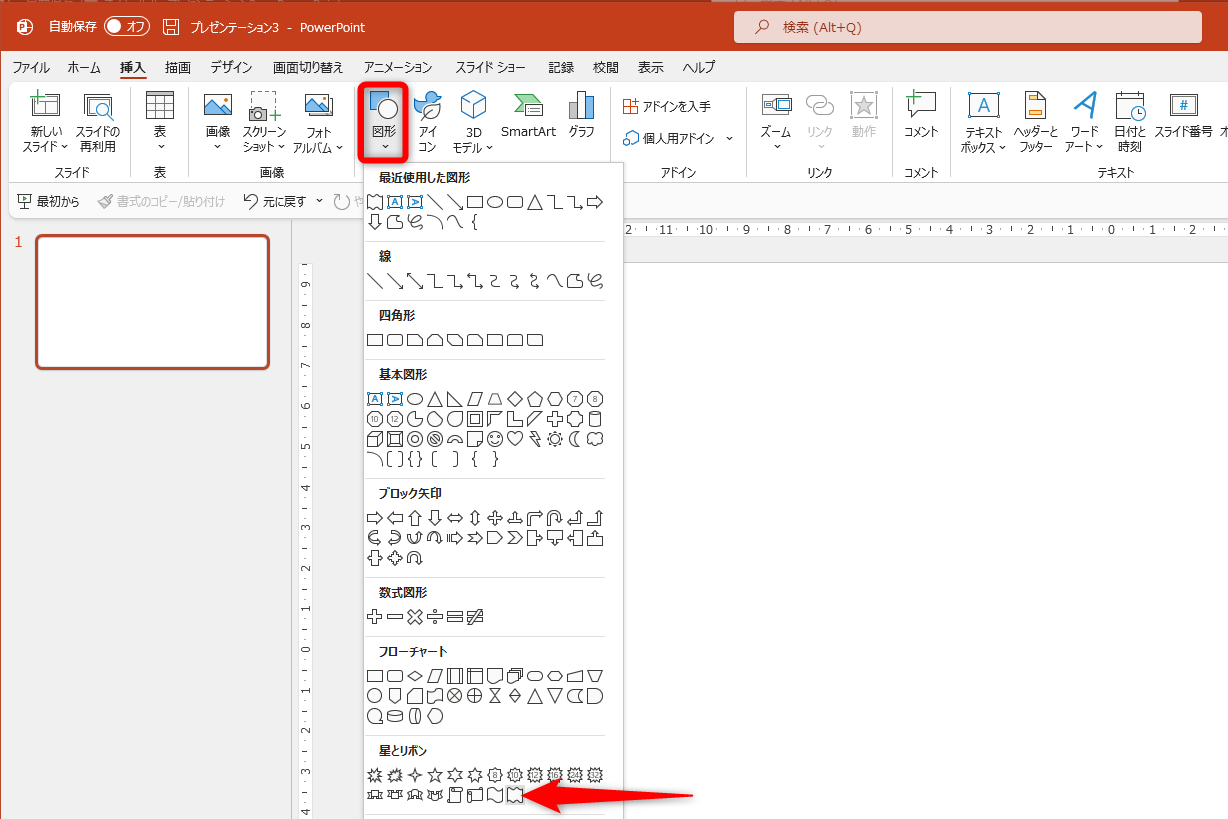The image size is (1228, 819).
Task: Select the Up Arrow in ブロック矢印
Action: point(415,518)
